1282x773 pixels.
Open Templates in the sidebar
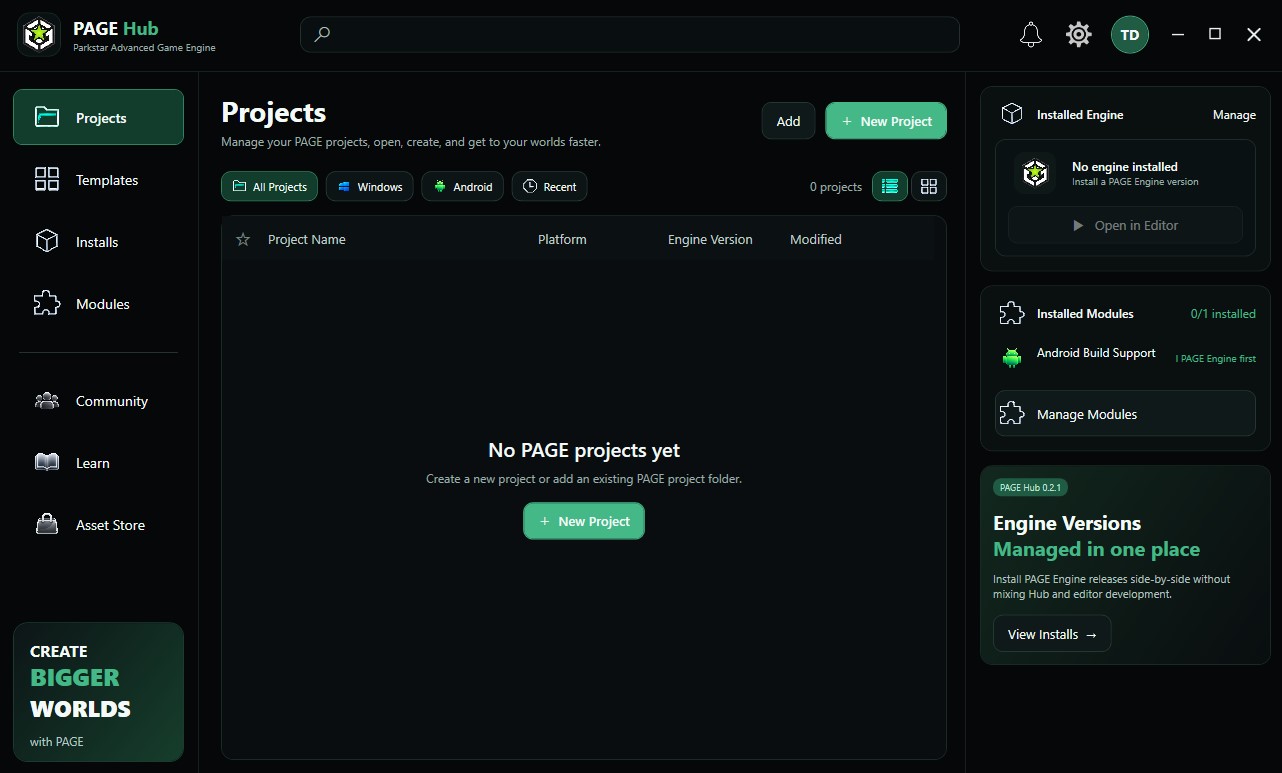point(98,180)
